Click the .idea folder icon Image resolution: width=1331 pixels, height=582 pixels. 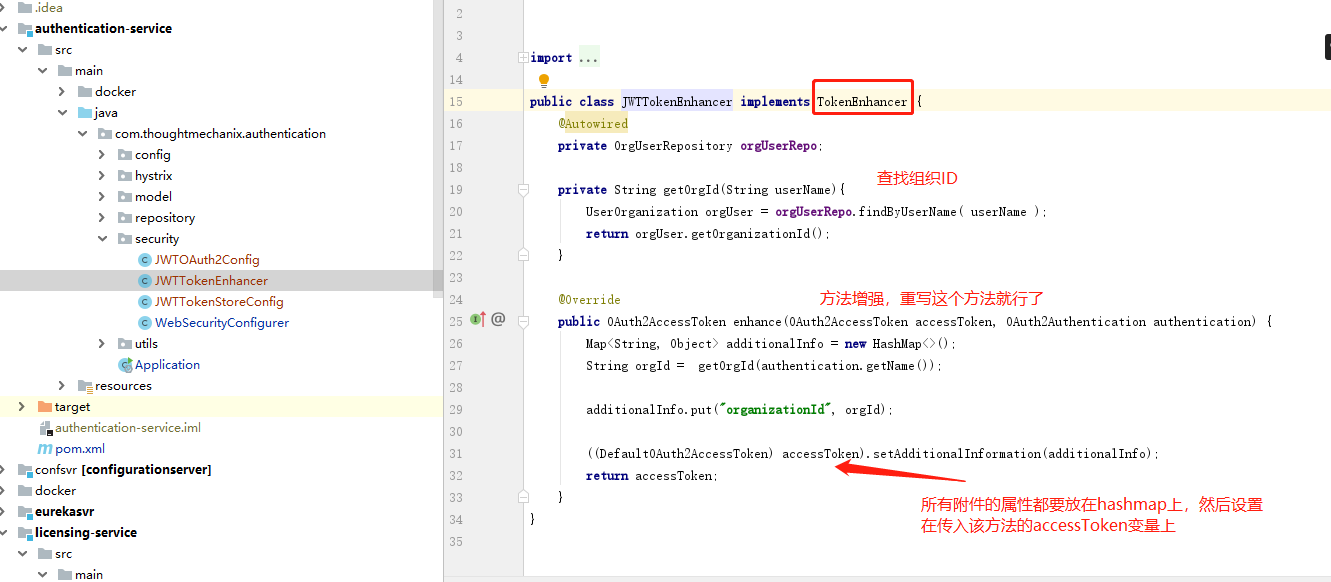point(25,7)
